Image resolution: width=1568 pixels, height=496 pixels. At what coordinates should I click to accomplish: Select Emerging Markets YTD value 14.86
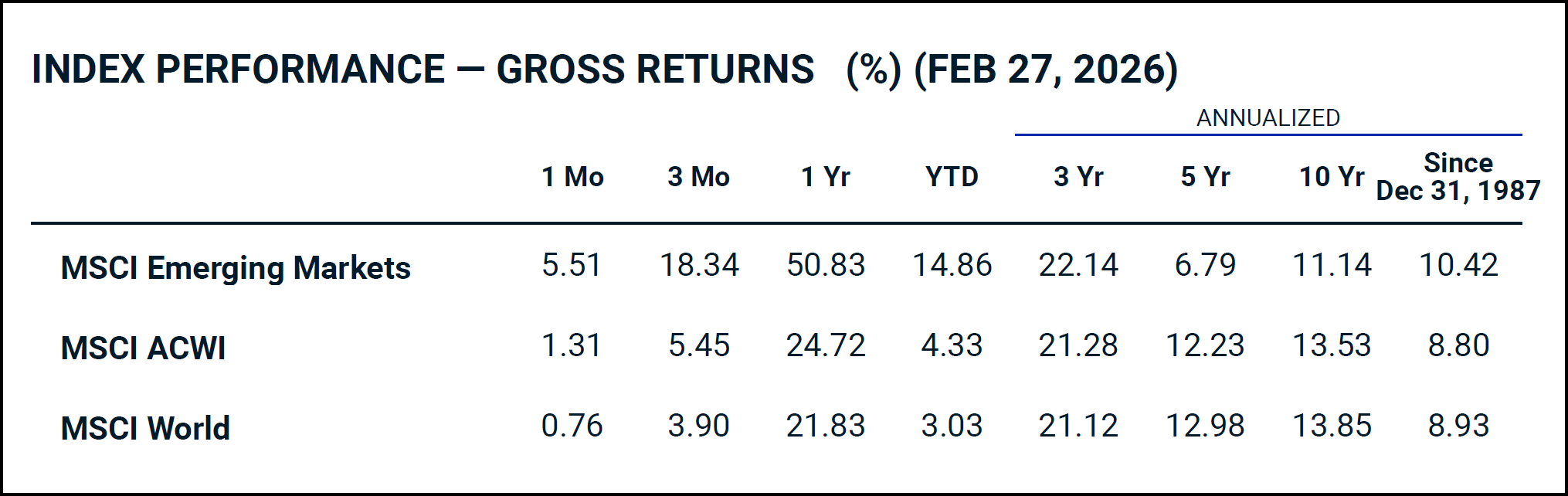(952, 266)
